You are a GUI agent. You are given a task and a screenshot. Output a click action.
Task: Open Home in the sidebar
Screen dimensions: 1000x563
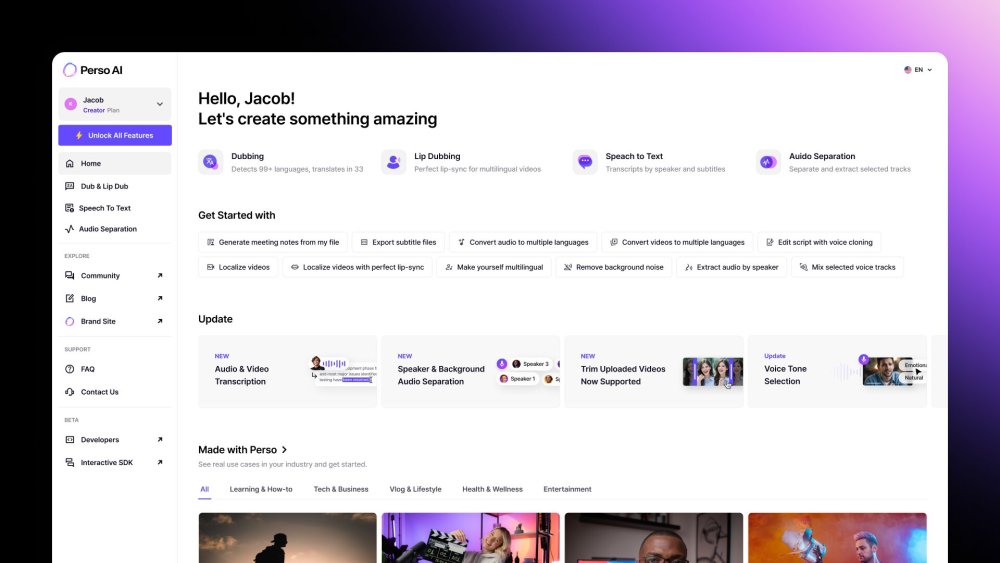coord(115,163)
